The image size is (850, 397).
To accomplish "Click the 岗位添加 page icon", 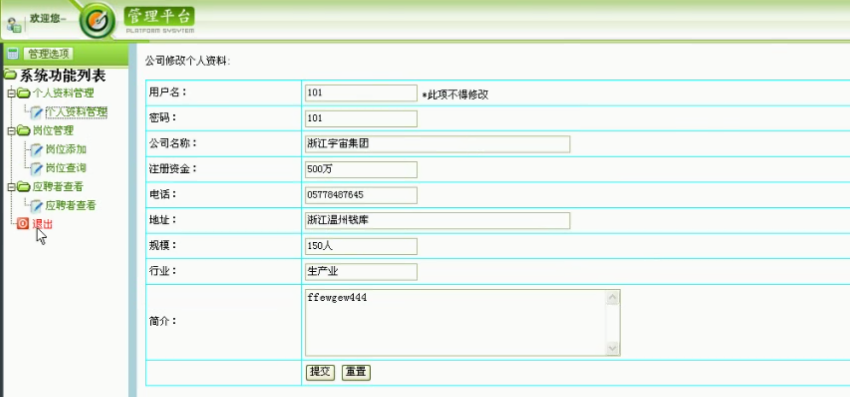I will (x=36, y=149).
